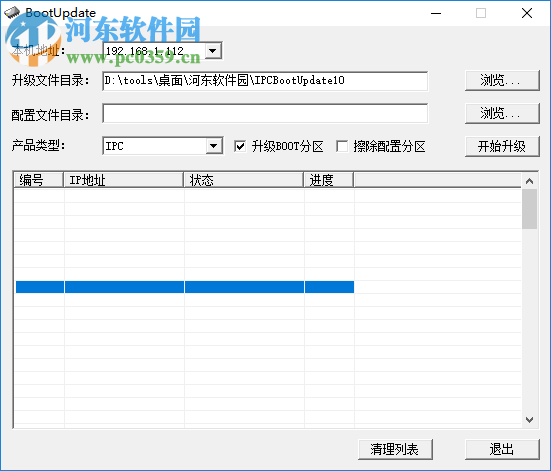
Task: Enable the 擦除配置分区 checkbox
Action: click(x=342, y=146)
